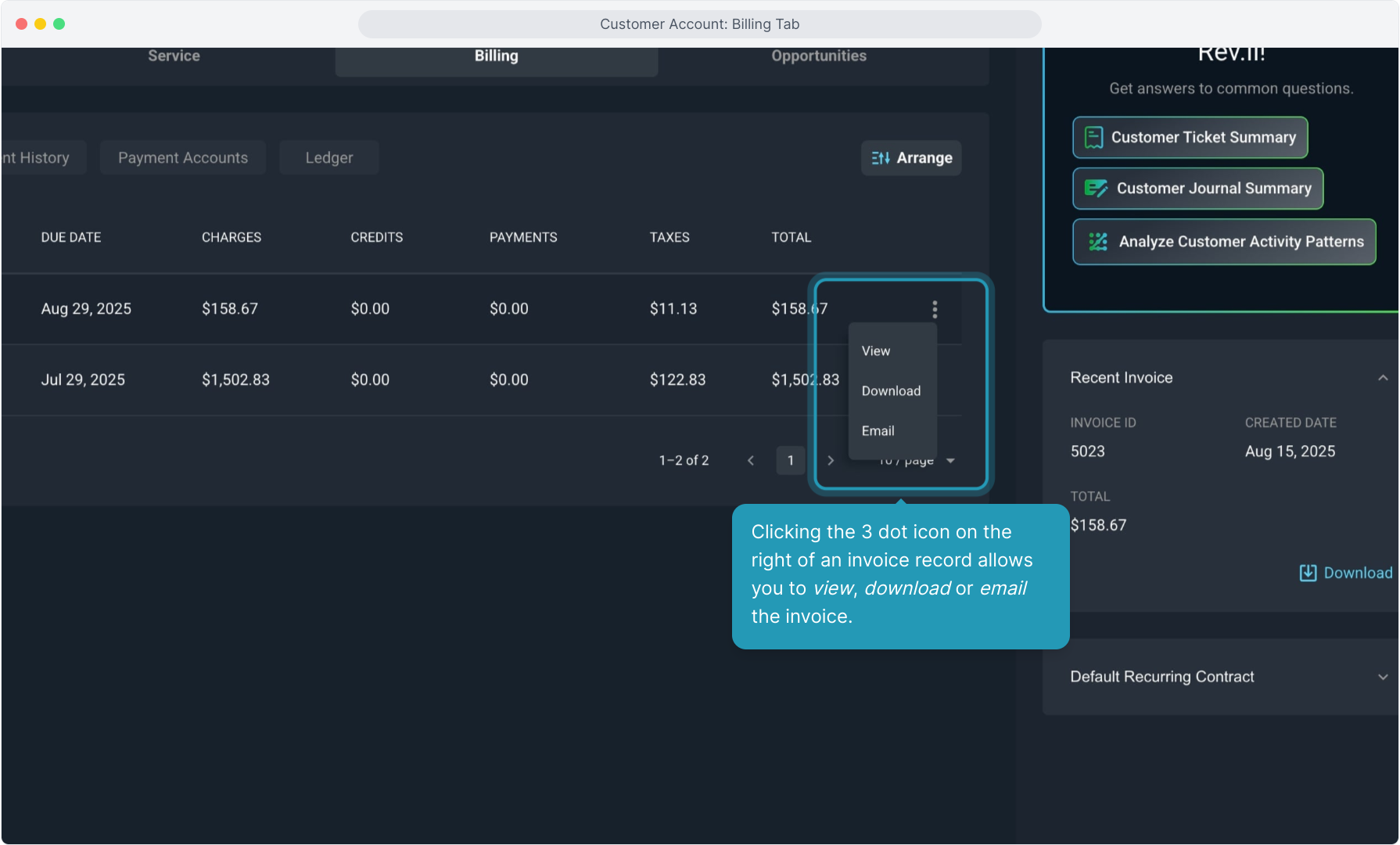Click the Customer Ticket Summary receipt icon
Viewport: 1400px width, 845px height.
click(1093, 138)
